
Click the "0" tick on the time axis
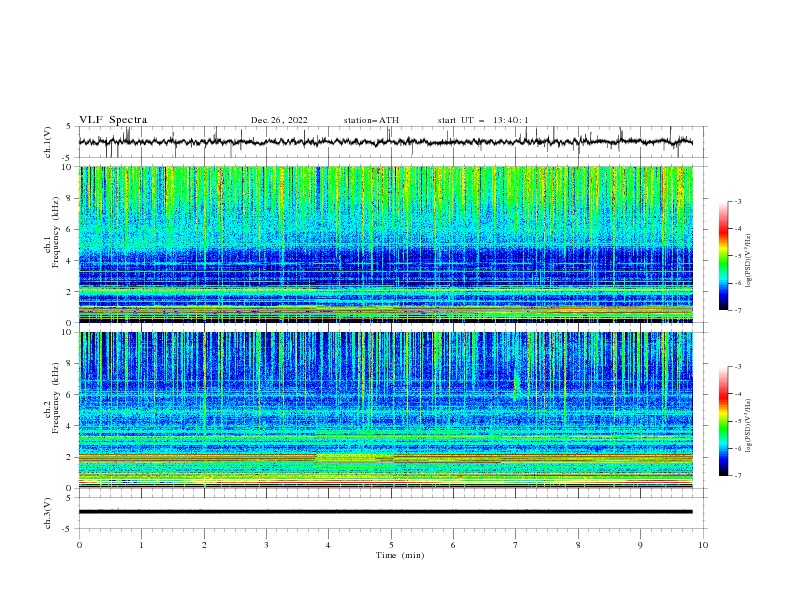pos(79,545)
